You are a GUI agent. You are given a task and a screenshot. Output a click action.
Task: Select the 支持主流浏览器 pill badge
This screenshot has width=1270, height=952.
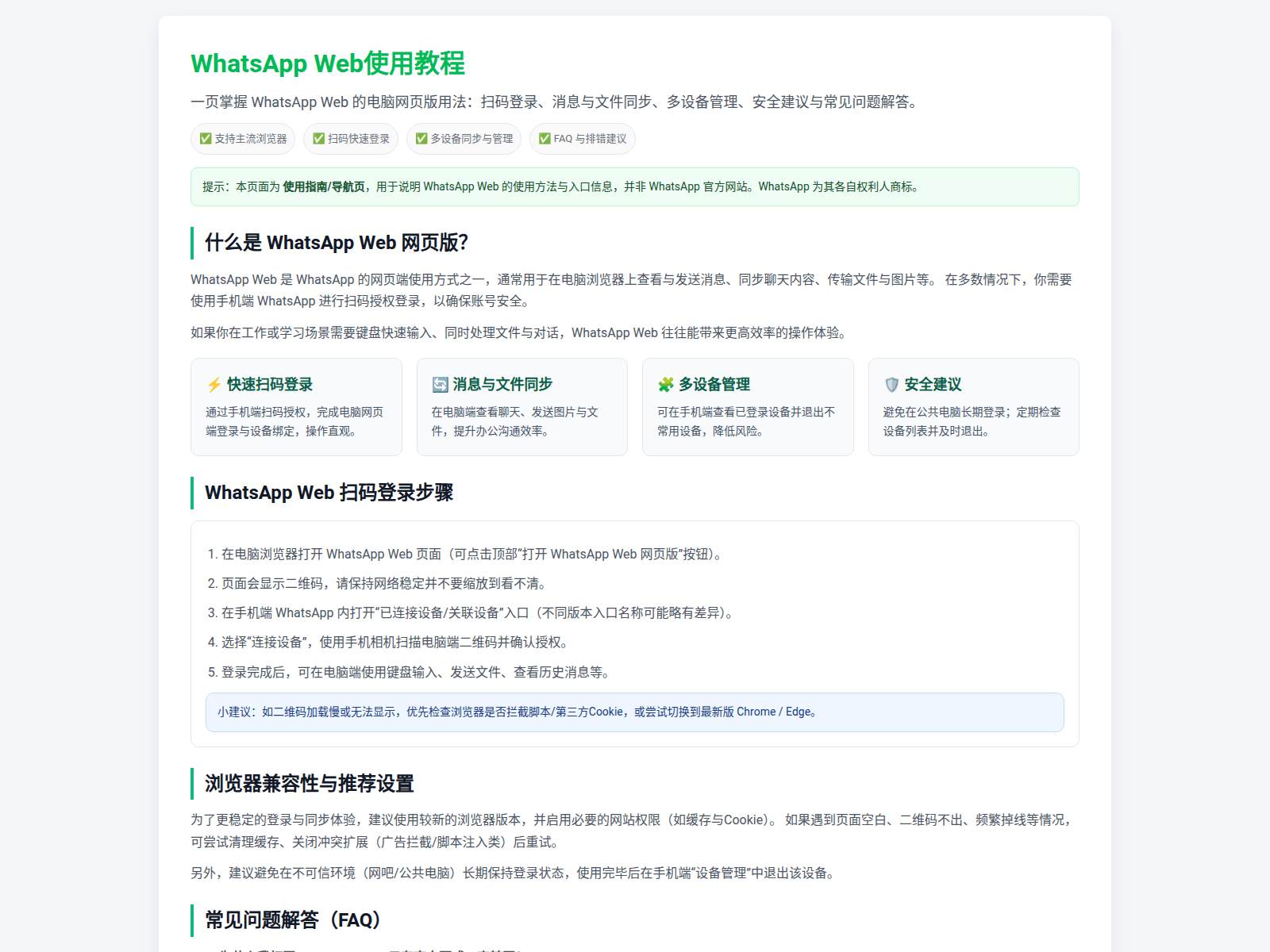243,139
